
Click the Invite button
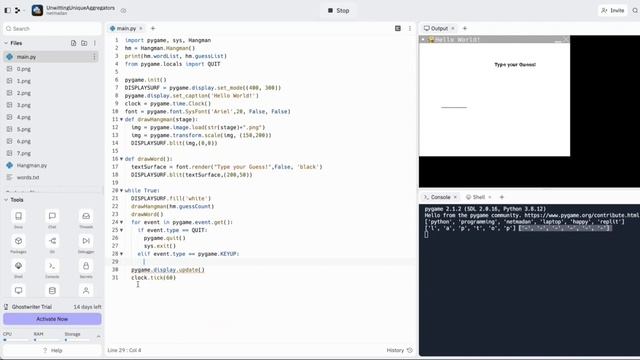click(x=613, y=11)
